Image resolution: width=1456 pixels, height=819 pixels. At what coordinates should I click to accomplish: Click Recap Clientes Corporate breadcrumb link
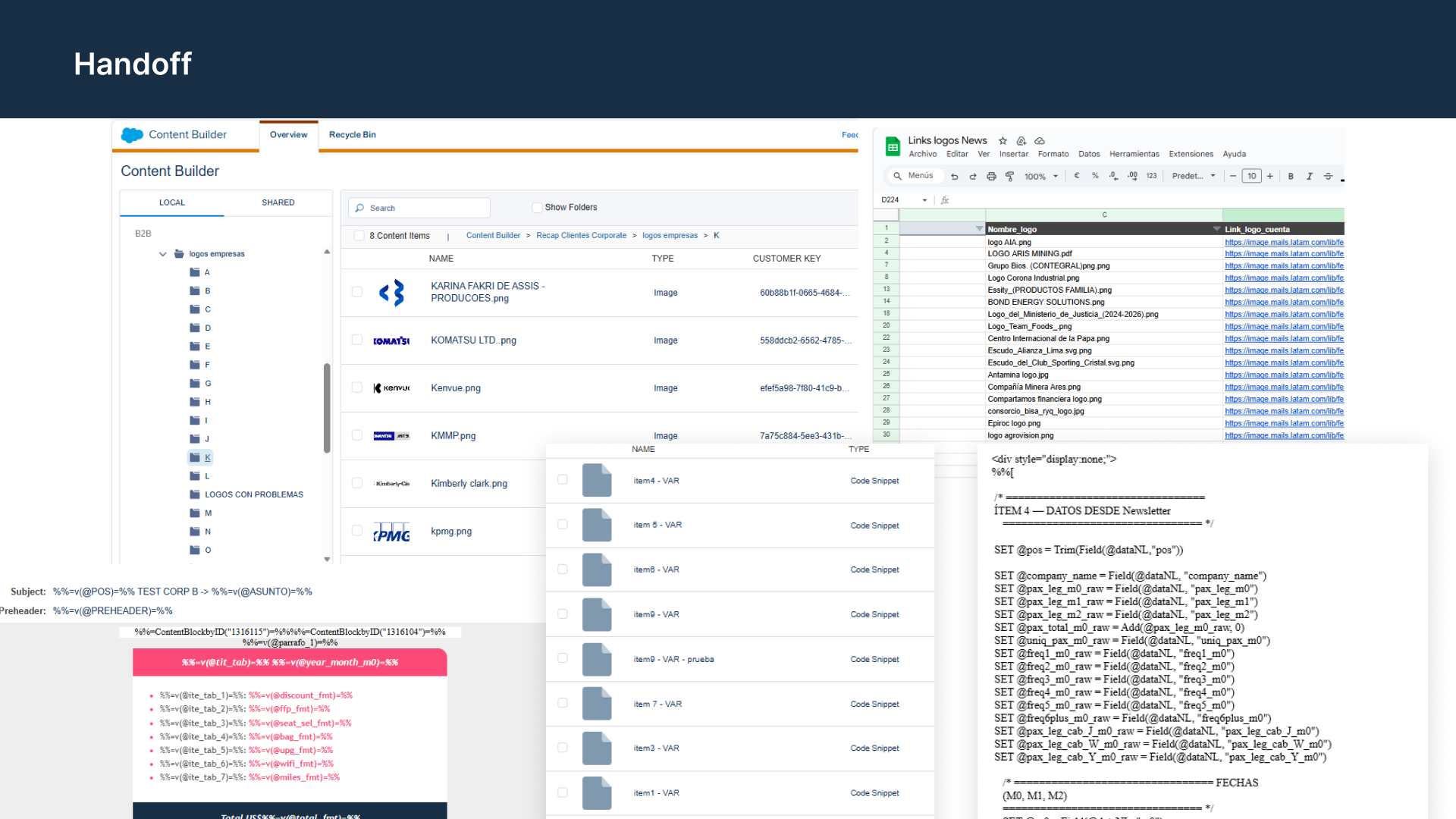581,236
